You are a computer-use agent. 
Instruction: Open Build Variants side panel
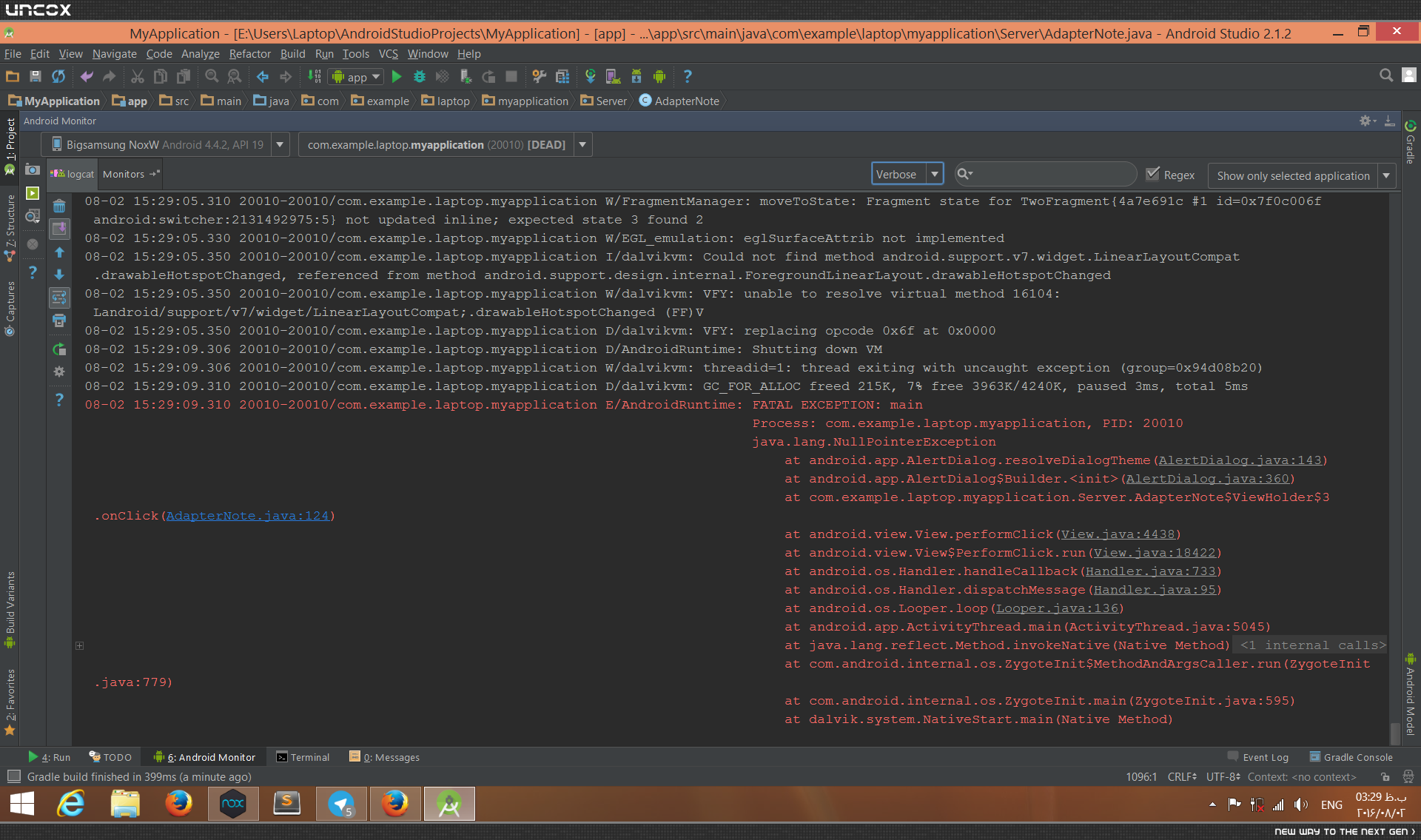tap(10, 609)
